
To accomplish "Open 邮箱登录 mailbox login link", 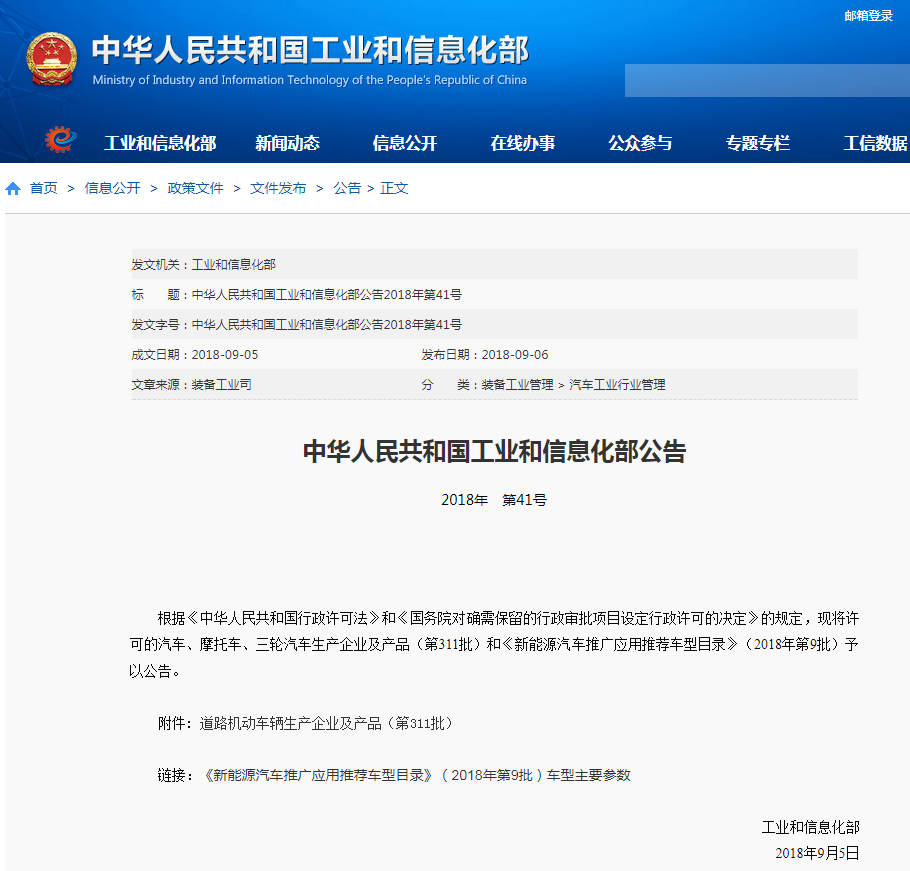I will pos(867,16).
